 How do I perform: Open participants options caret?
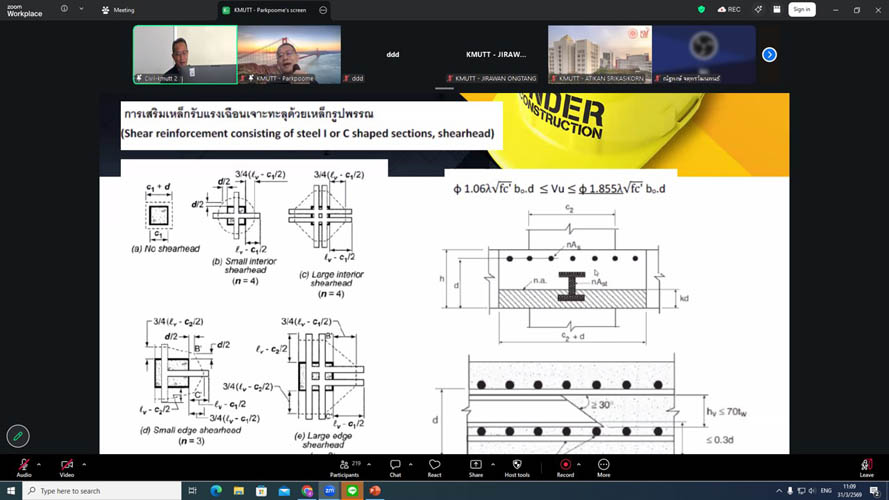tap(368, 464)
